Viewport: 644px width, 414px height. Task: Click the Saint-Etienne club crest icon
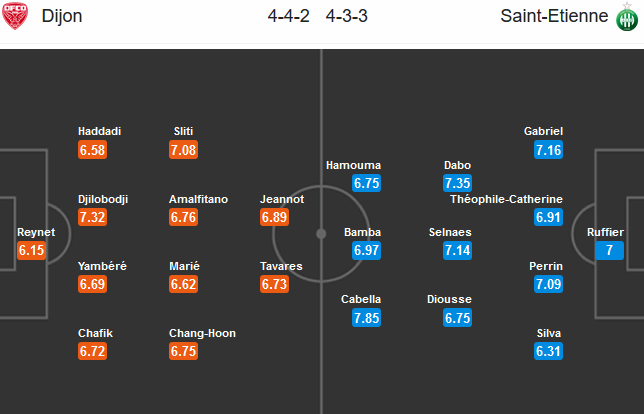[628, 16]
